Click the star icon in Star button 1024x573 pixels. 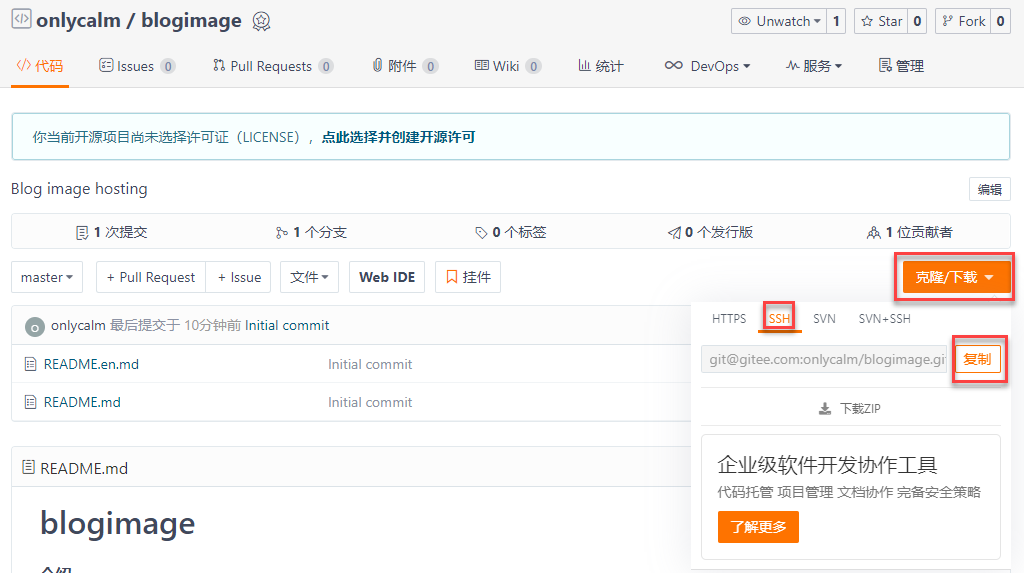tap(867, 22)
